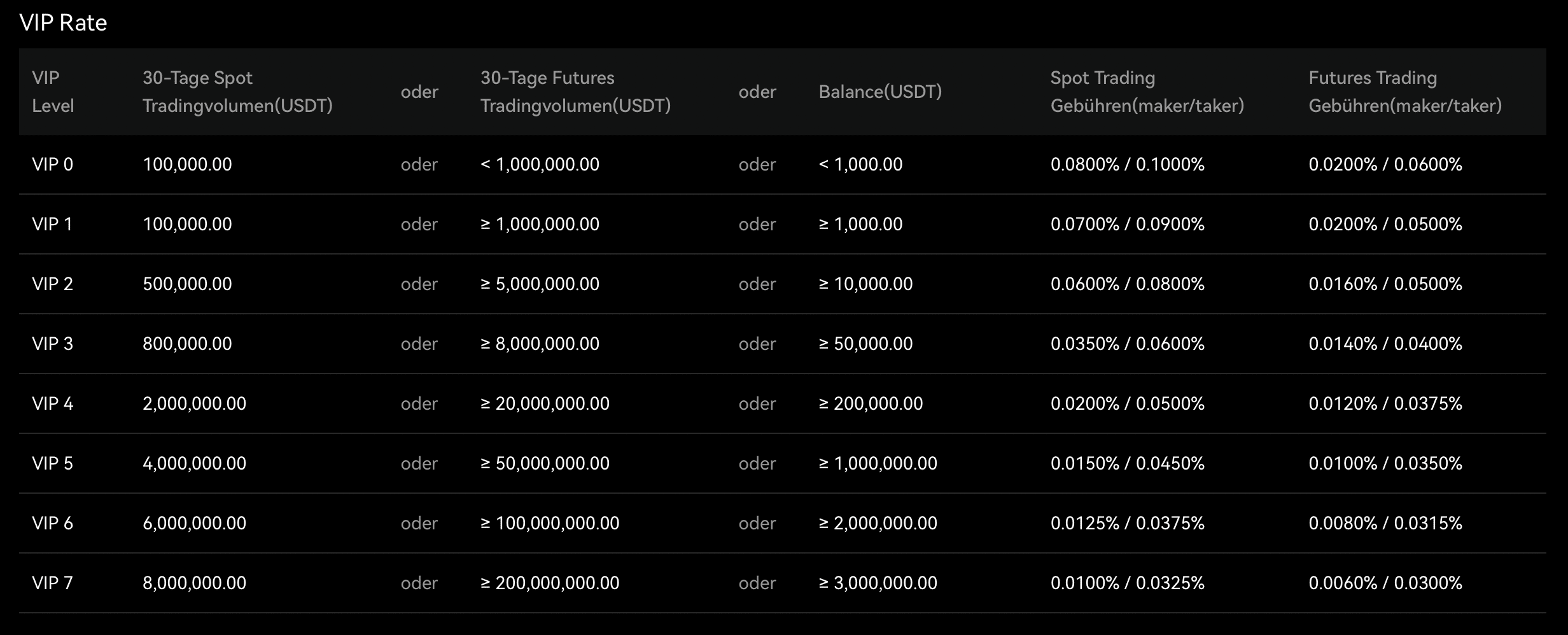The image size is (1568, 635).
Task: Click the 0.0800% / 0.1000% spot fee
Action: [x=1127, y=164]
